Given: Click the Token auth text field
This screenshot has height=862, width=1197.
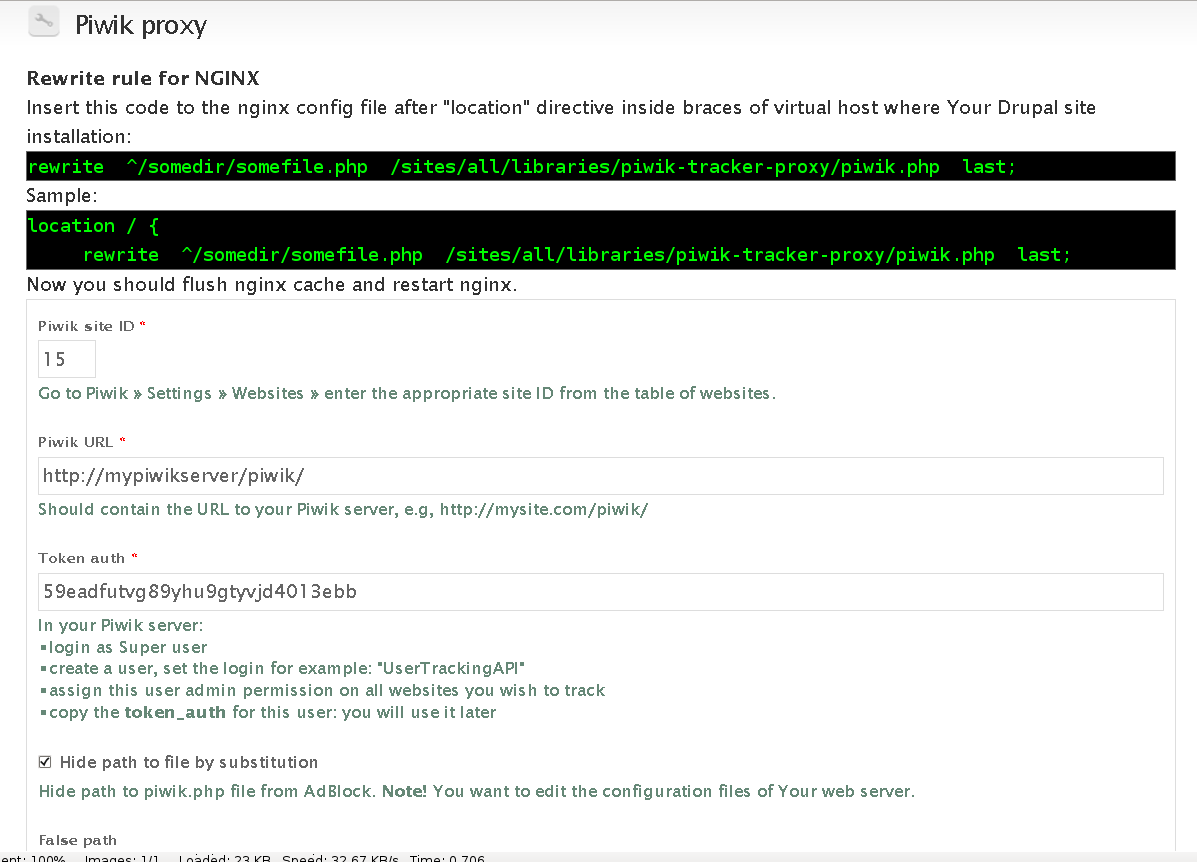Looking at the screenshot, I should 601,592.
